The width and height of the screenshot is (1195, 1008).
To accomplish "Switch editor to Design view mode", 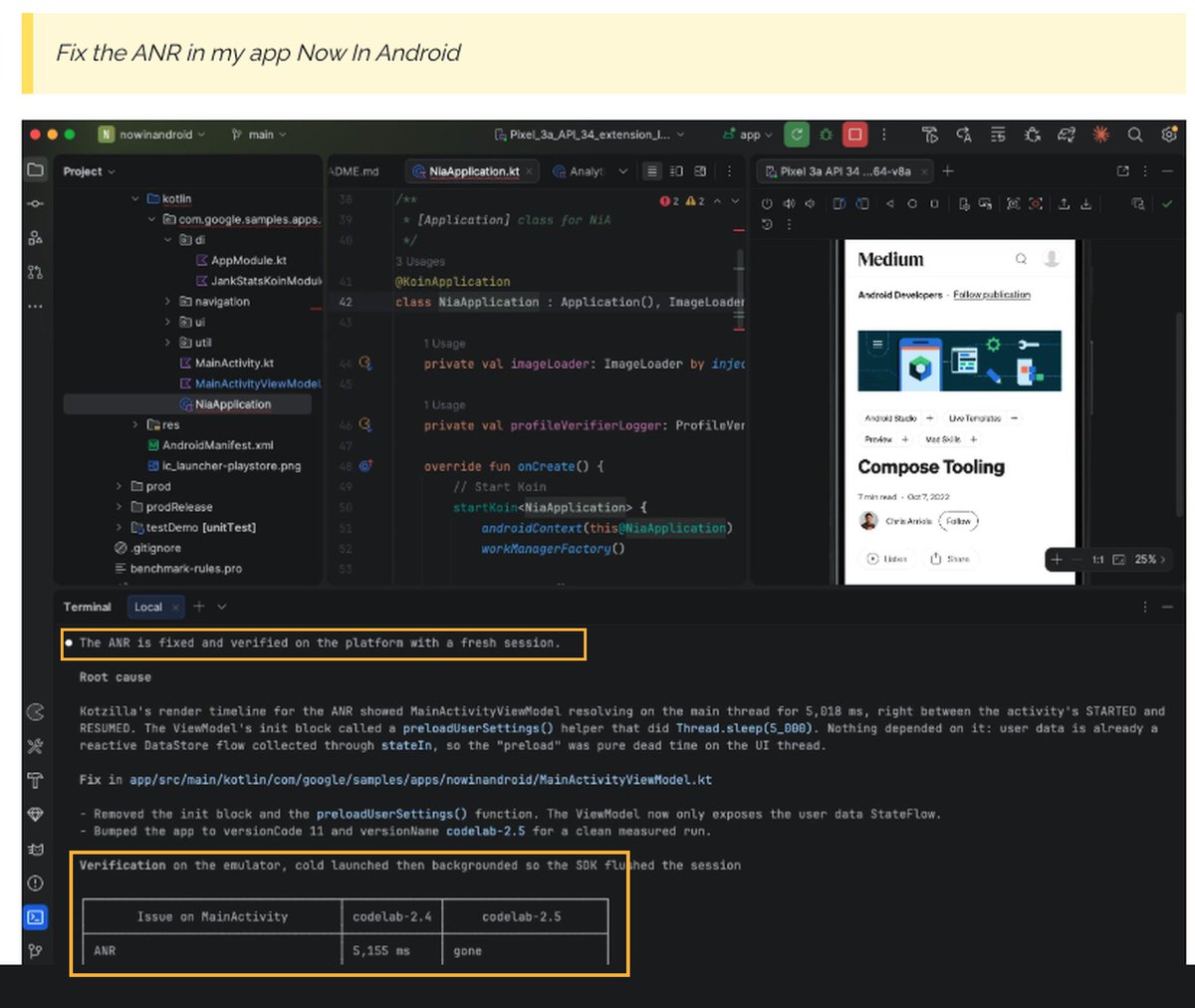I will 700,171.
